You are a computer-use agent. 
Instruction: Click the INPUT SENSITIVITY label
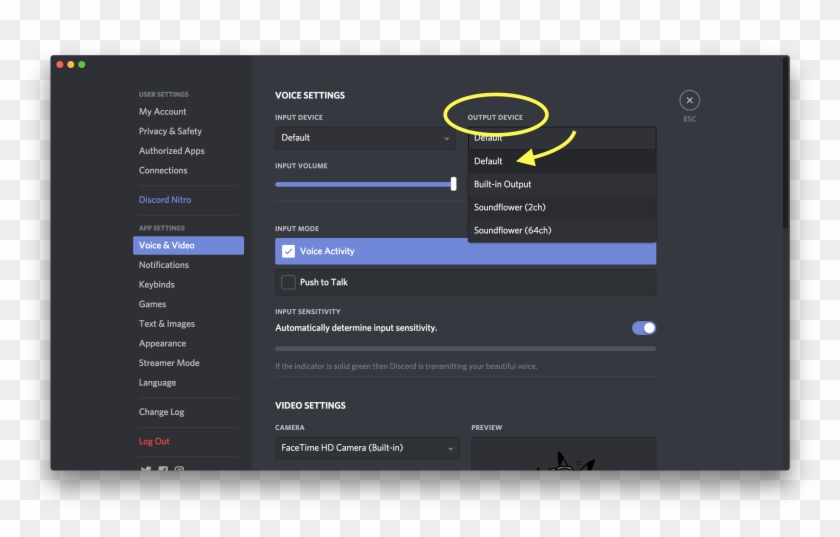[x=308, y=312]
